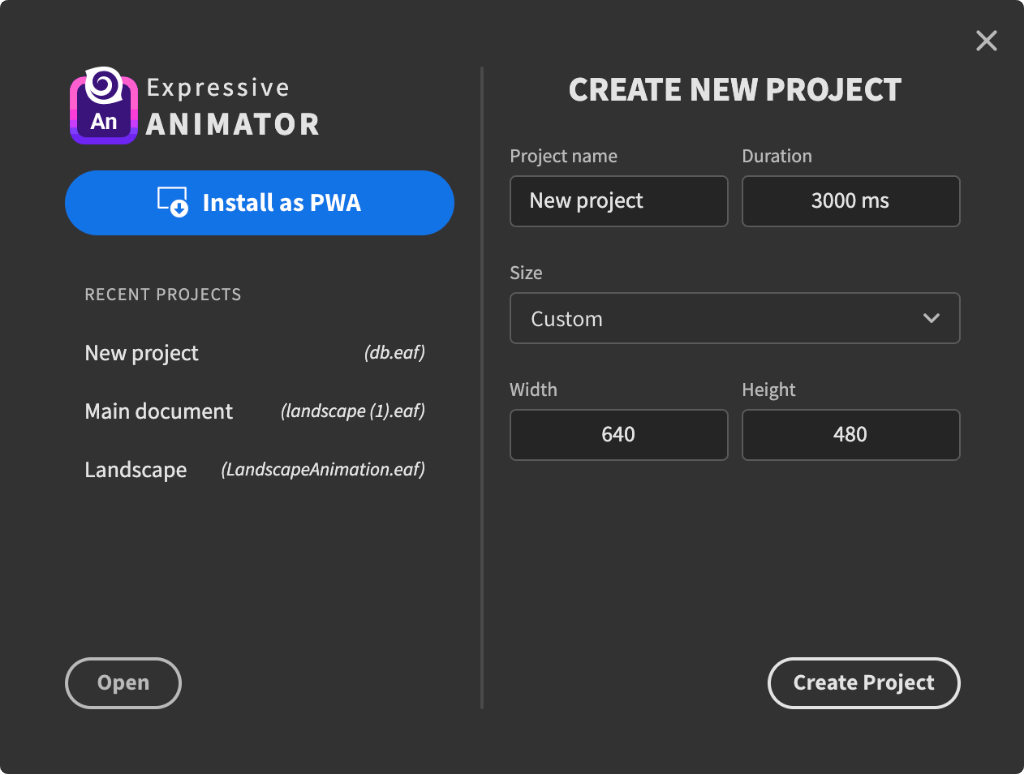This screenshot has width=1024, height=775.
Task: Open the Main document recent project
Action: tap(255, 411)
